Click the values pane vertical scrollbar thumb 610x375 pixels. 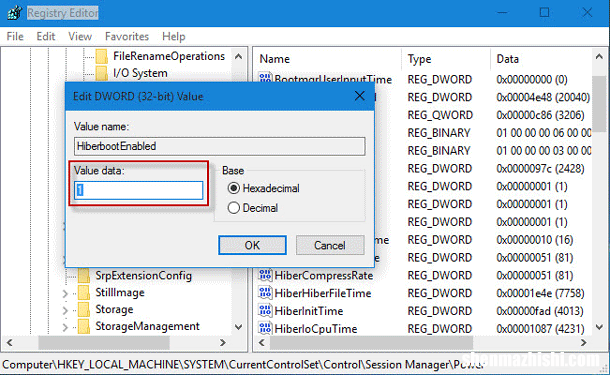pyautogui.click(x=599, y=103)
